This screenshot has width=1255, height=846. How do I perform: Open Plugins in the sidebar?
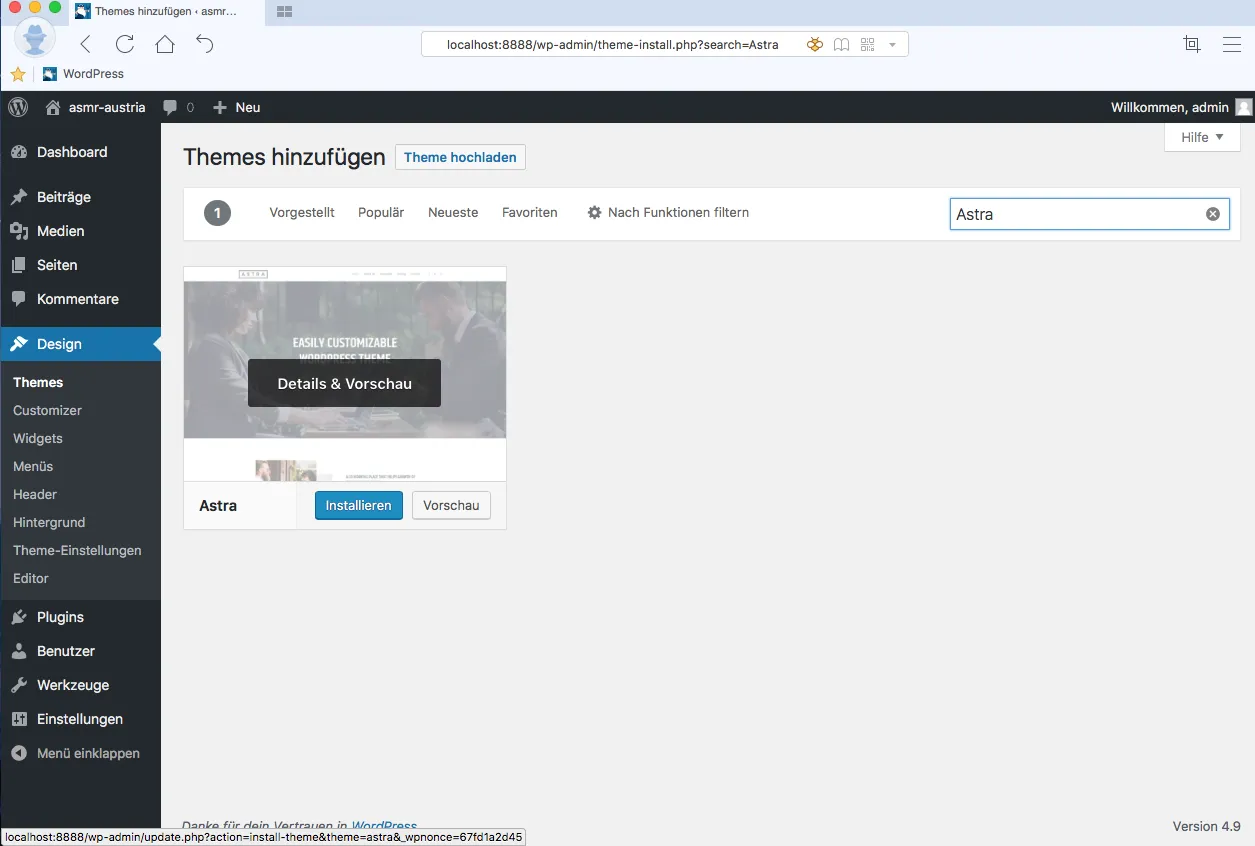(x=80, y=617)
